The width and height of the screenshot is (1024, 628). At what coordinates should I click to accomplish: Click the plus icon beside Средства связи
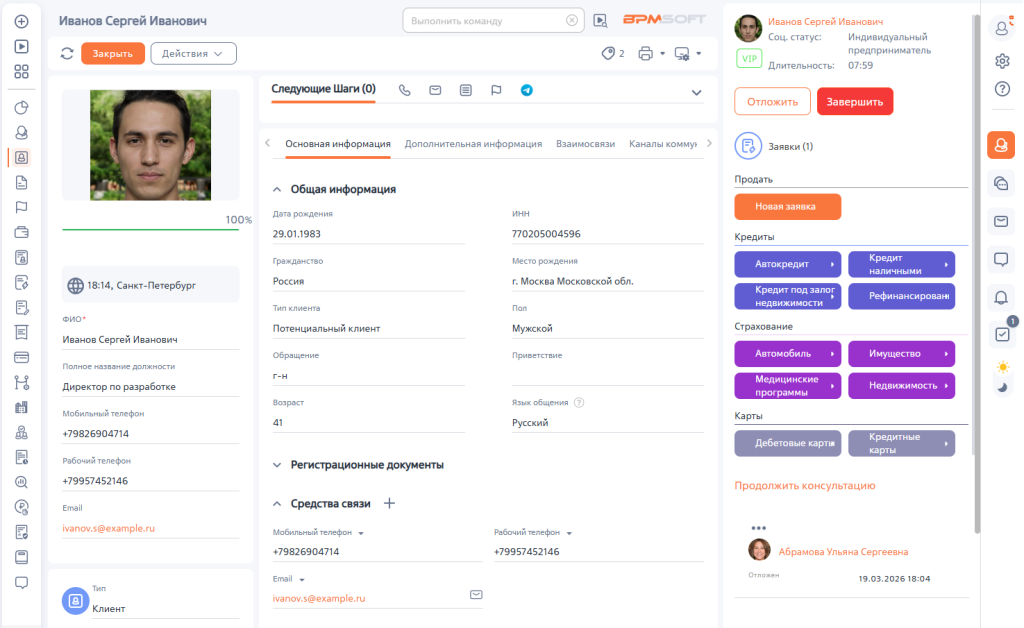coord(390,504)
